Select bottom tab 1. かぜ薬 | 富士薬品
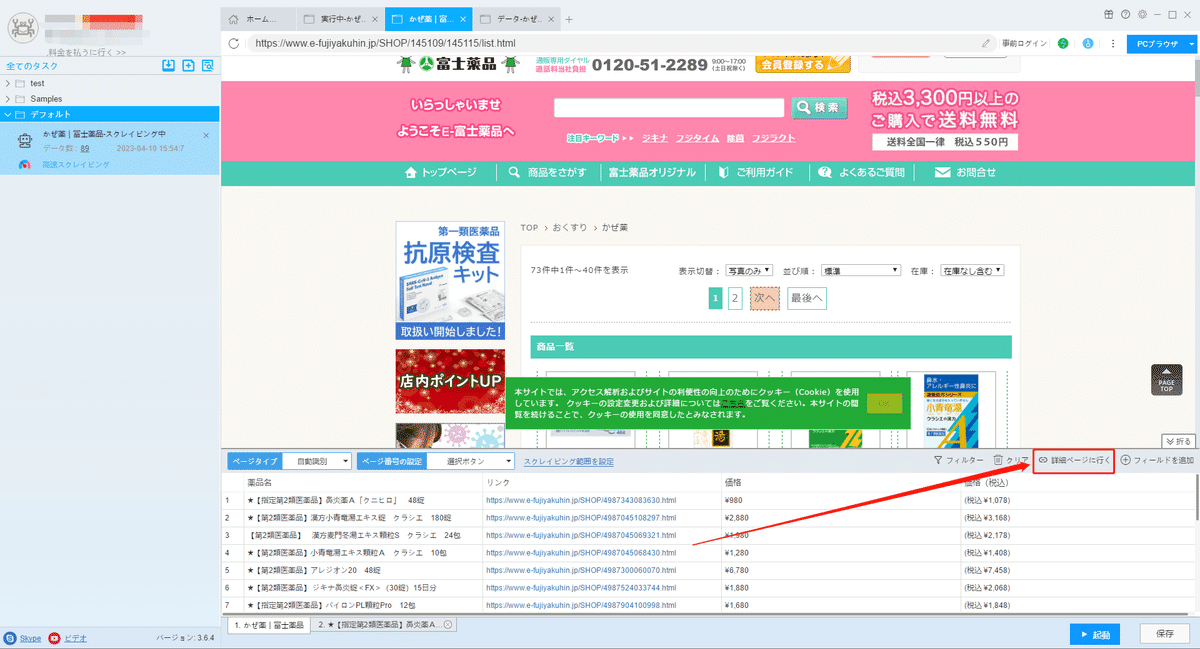1200x649 pixels. 268,625
